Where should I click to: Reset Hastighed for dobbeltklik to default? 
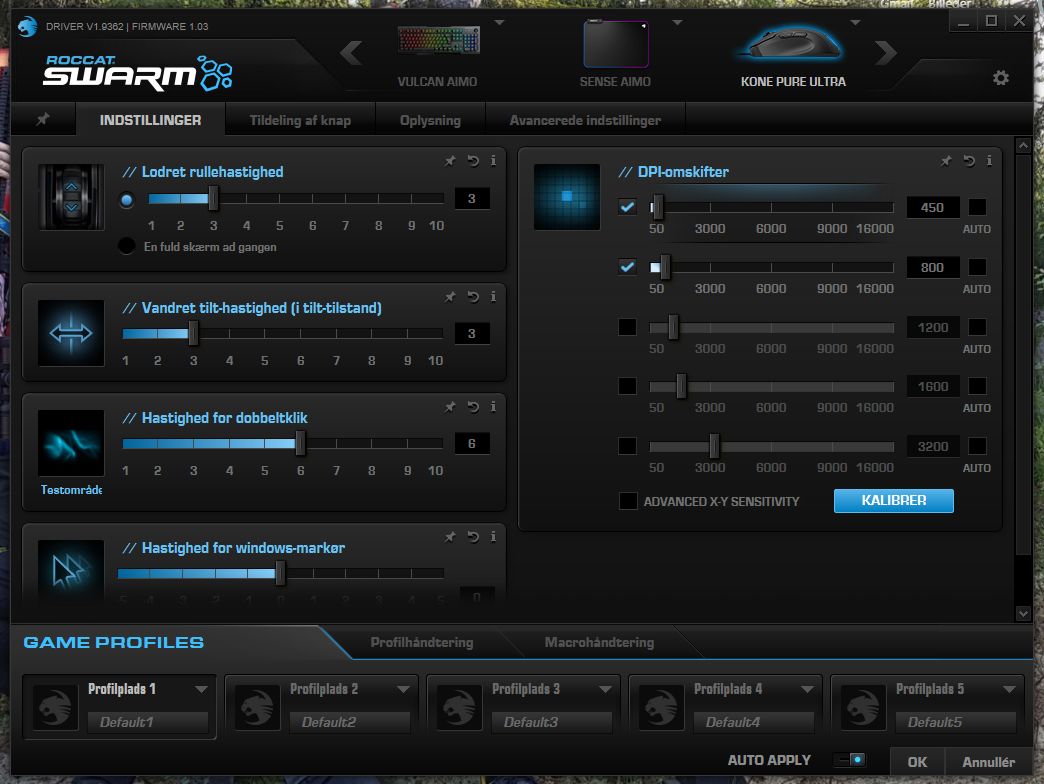[x=473, y=407]
